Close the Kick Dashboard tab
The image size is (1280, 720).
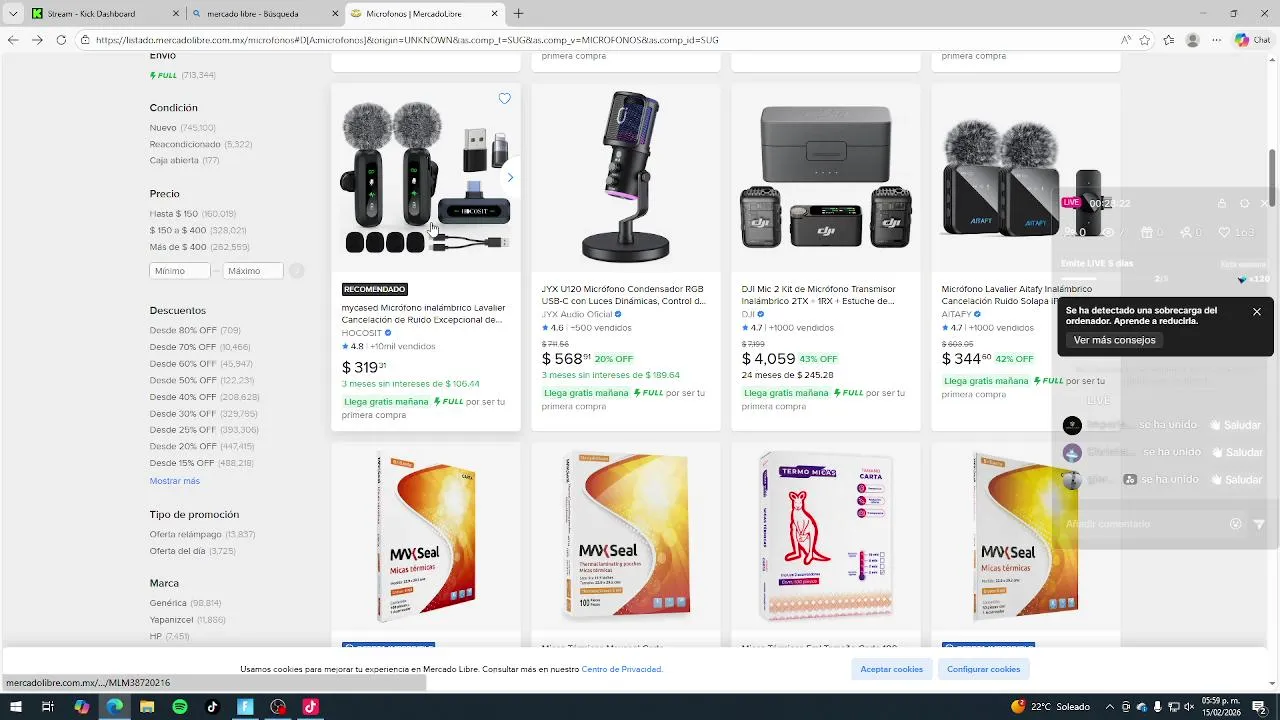tap(176, 14)
